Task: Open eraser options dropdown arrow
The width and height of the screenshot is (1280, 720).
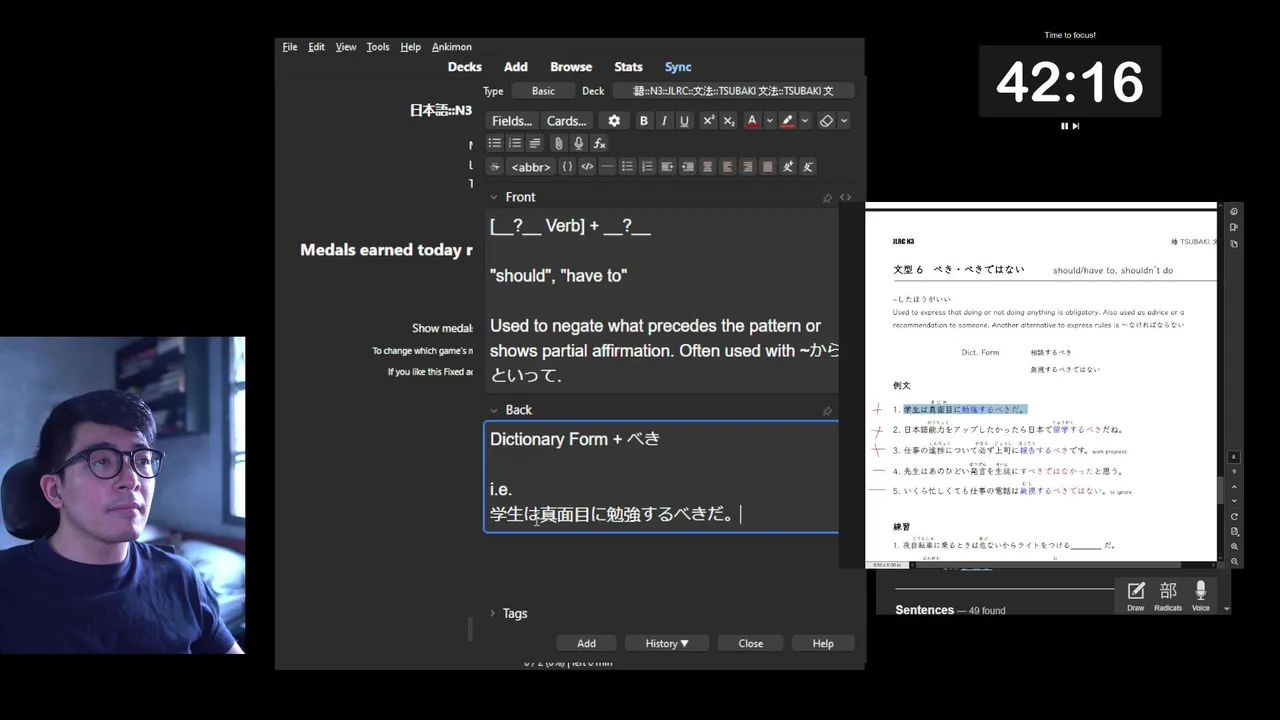Action: [843, 121]
